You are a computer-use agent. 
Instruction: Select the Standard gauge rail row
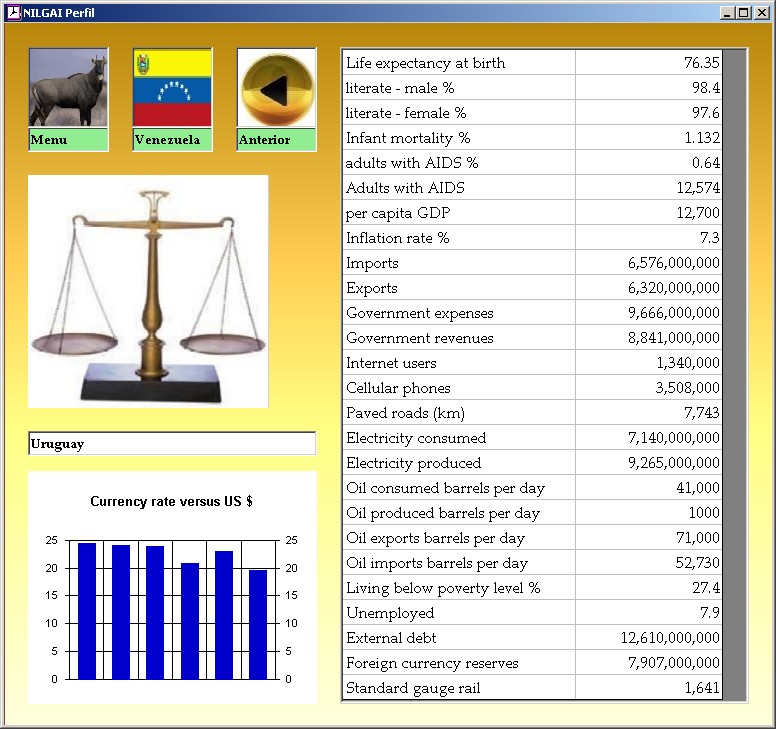(459, 688)
